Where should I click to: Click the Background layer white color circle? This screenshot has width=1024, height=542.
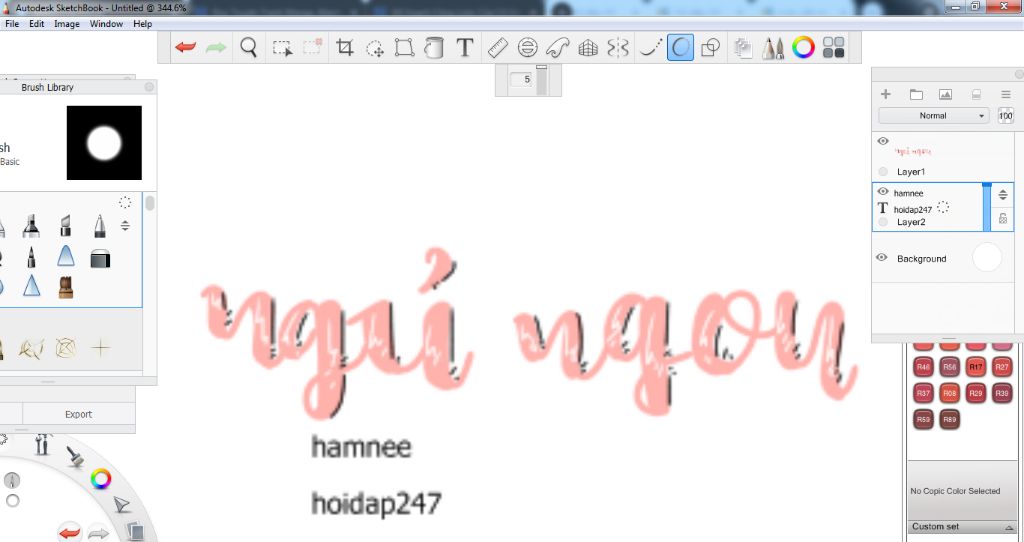[x=986, y=257]
